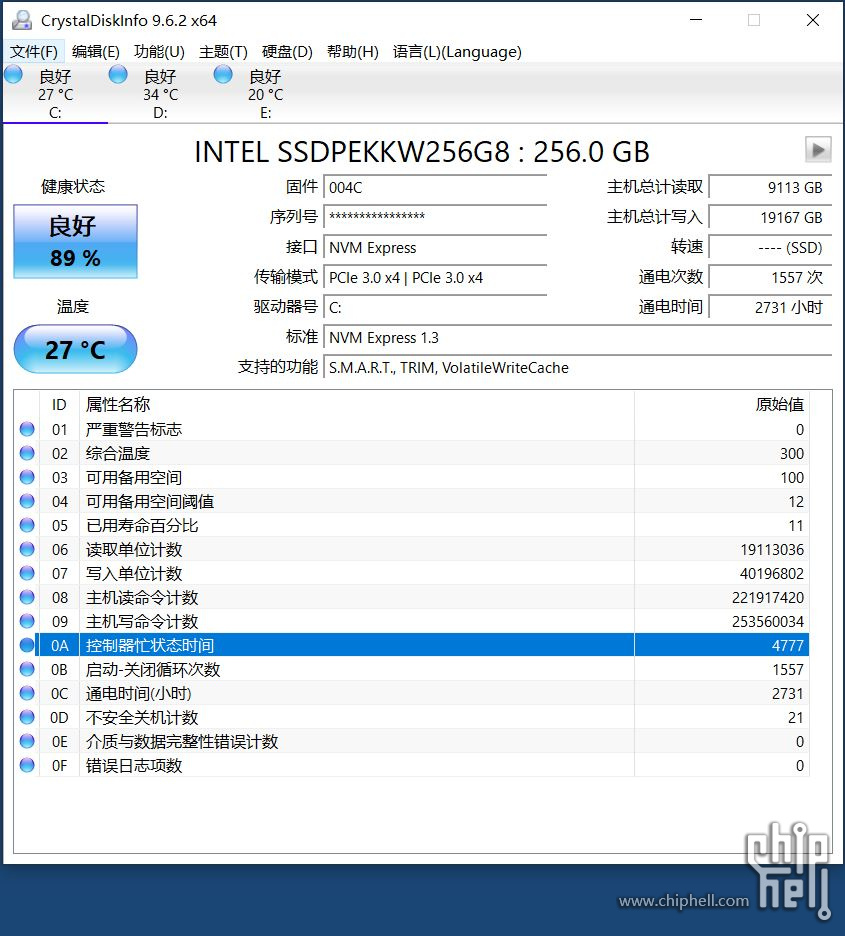This screenshot has width=845, height=936.
Task: Click the masked serial number field
Action: tap(435, 217)
